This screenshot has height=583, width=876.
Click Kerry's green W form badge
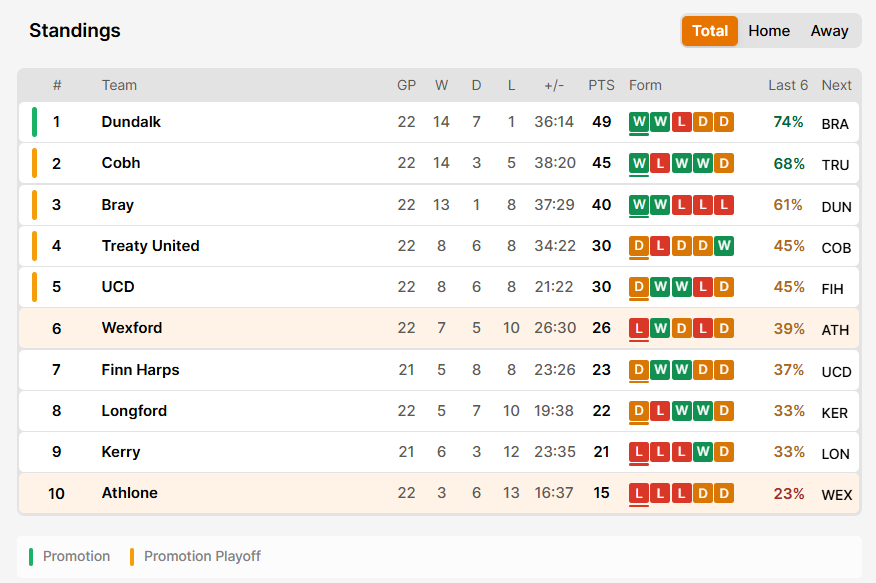pyautogui.click(x=702, y=452)
